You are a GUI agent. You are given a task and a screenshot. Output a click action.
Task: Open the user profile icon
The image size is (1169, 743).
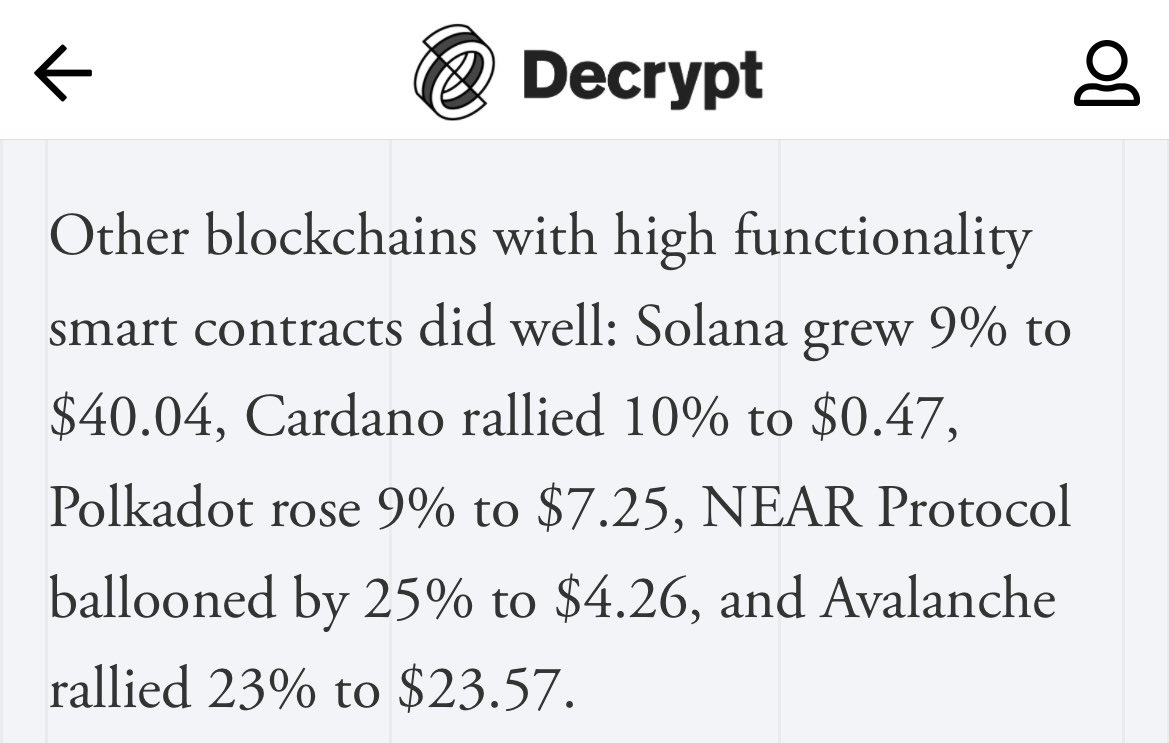pyautogui.click(x=1106, y=73)
